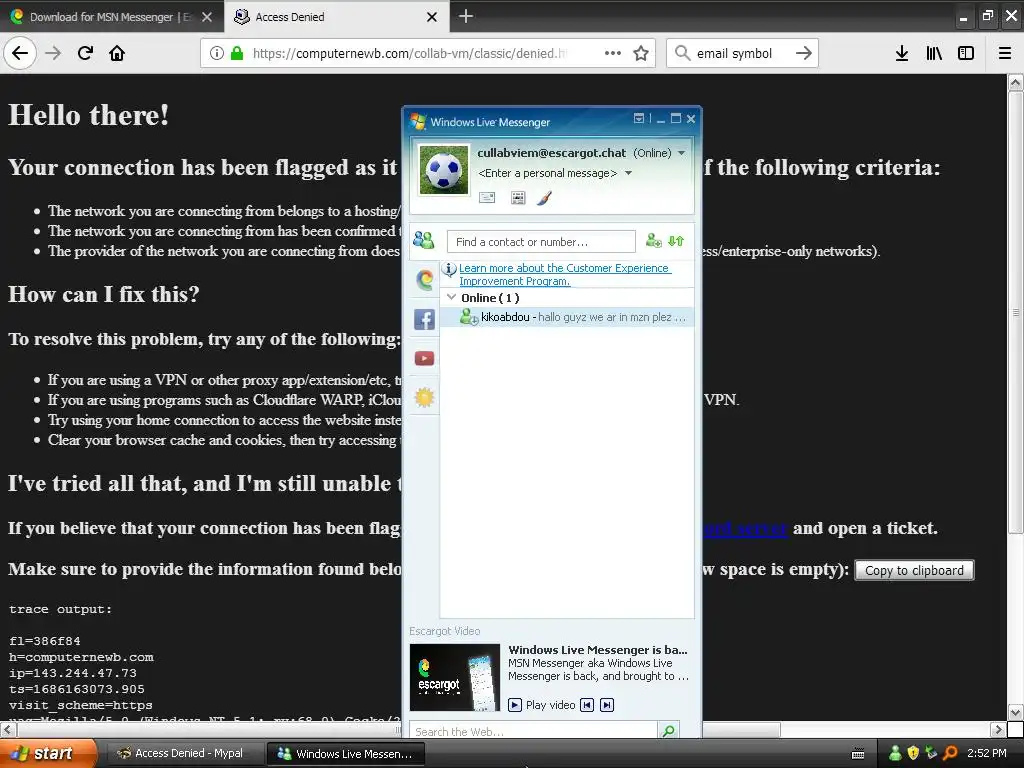Open the security shield tray icon
Screen dimensions: 1024x768
tap(913, 753)
